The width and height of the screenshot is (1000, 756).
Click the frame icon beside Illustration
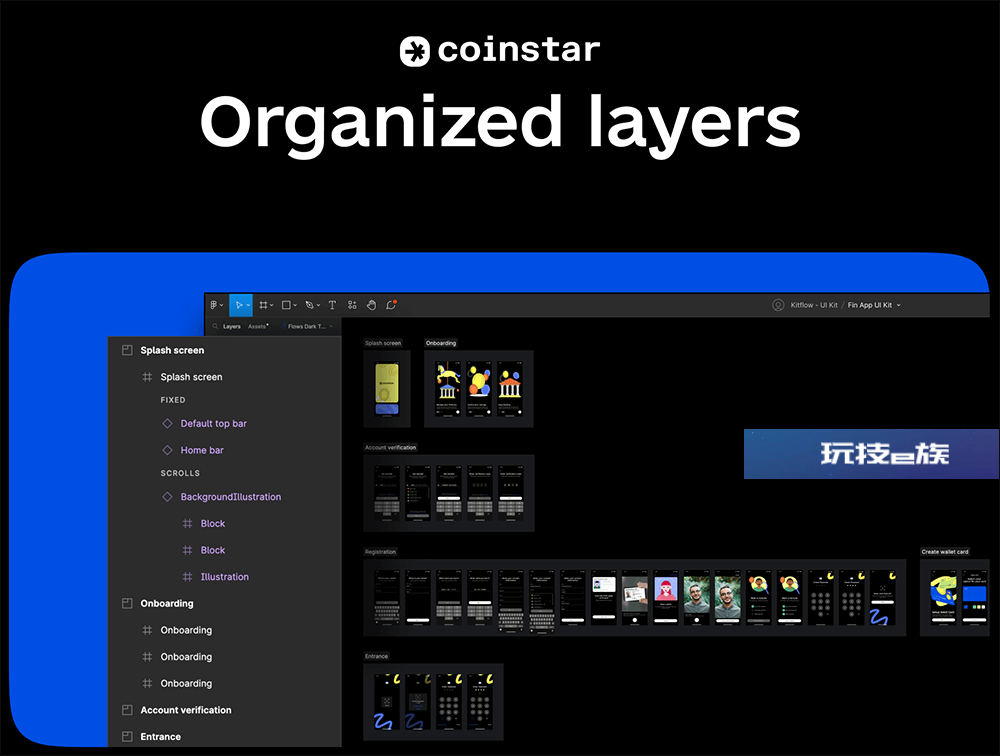(188, 577)
